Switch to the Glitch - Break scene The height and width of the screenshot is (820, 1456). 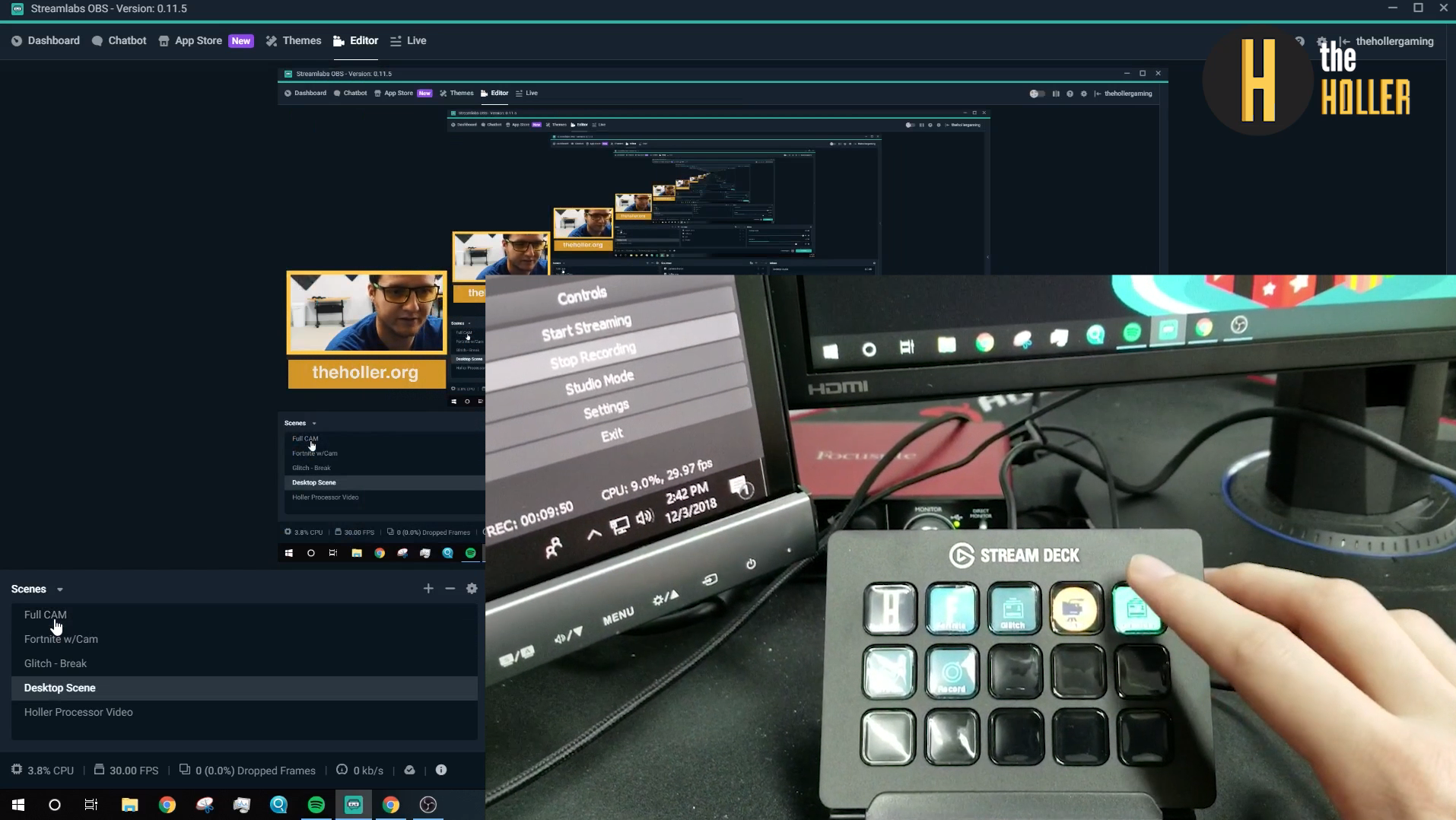(x=56, y=663)
